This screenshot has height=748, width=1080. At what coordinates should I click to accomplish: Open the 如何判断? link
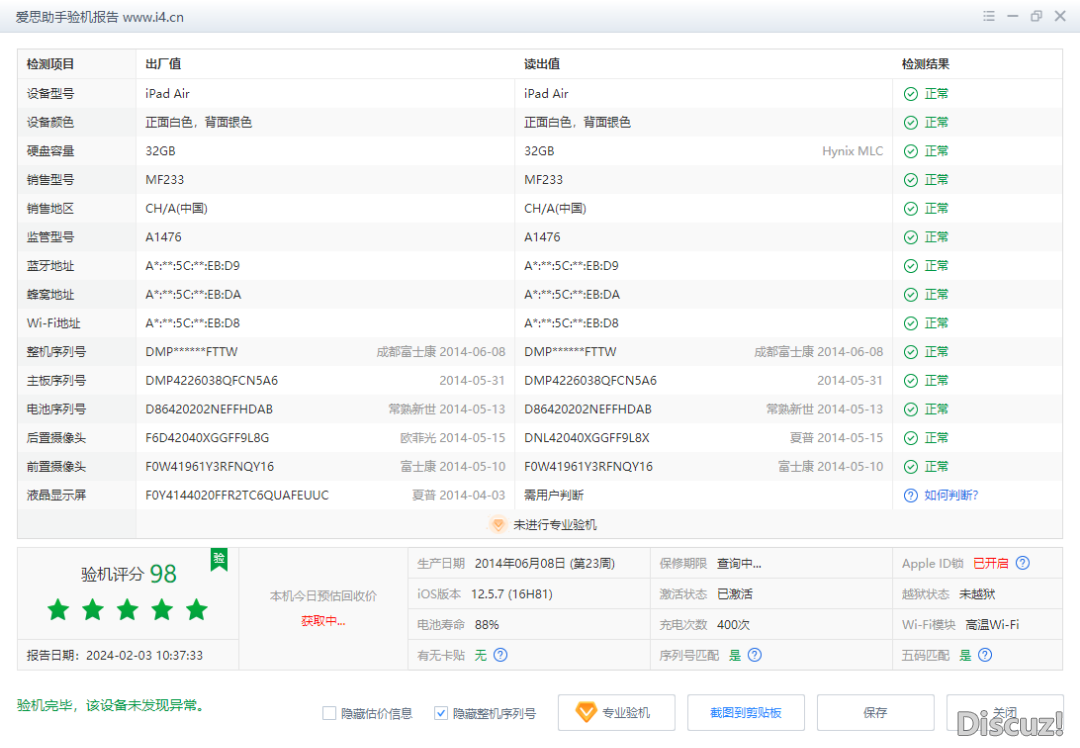coord(951,495)
